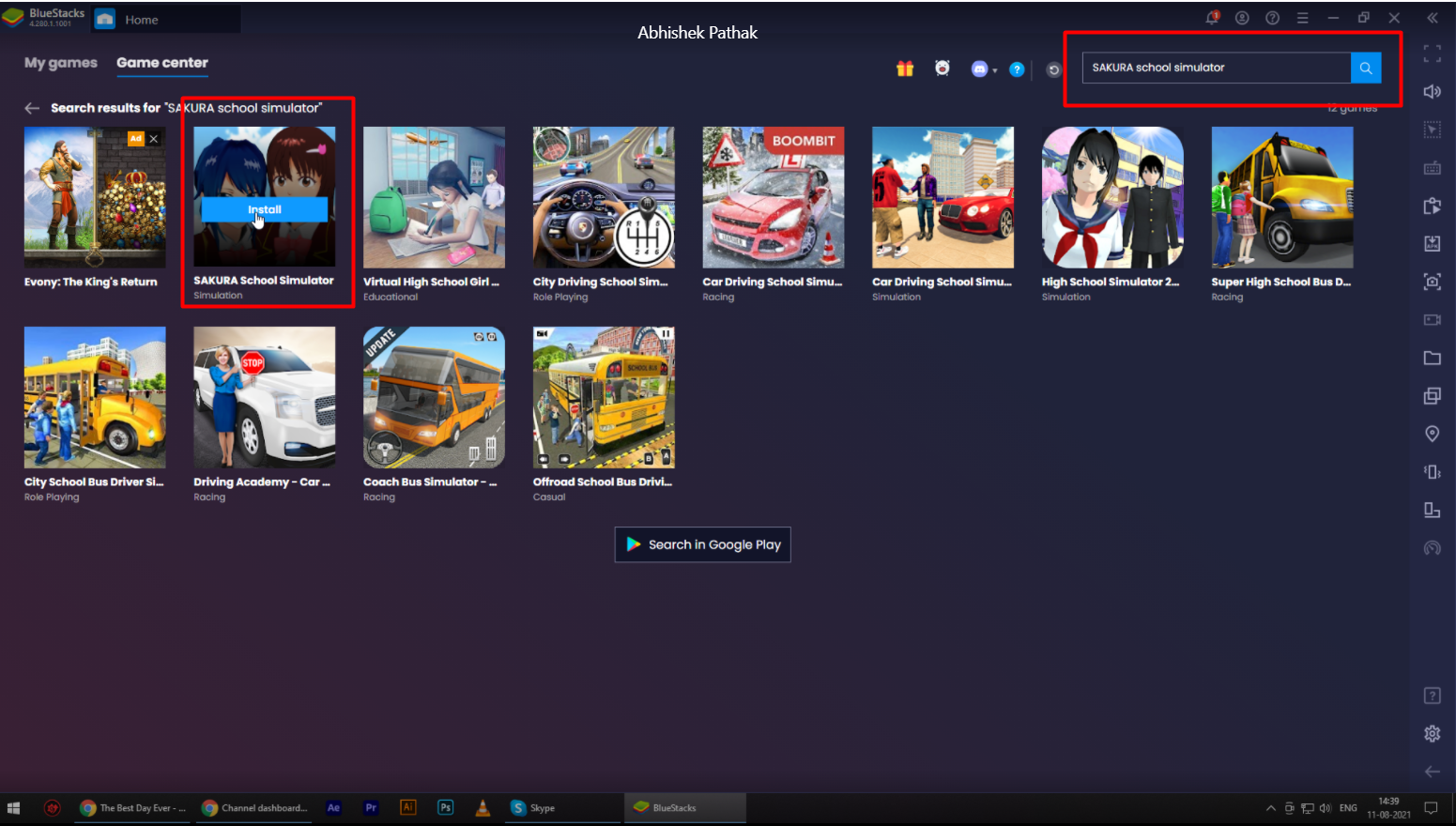This screenshot has width=1456, height=826.
Task: Open keyboard controls icon in sidebar
Action: pos(1432,168)
